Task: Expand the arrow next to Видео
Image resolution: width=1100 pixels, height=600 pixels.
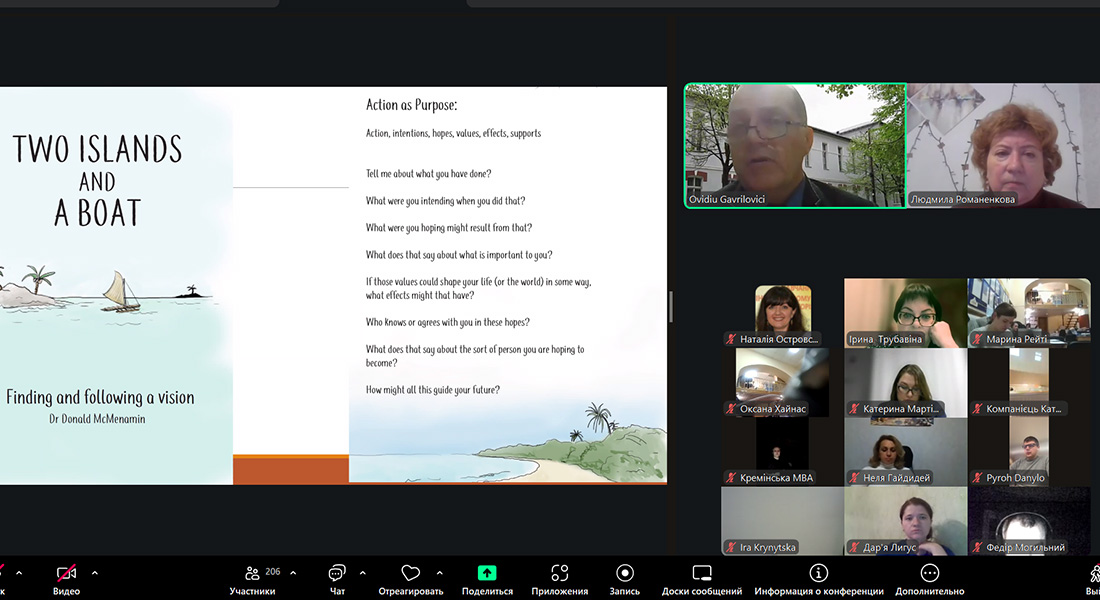Action: click(x=95, y=573)
